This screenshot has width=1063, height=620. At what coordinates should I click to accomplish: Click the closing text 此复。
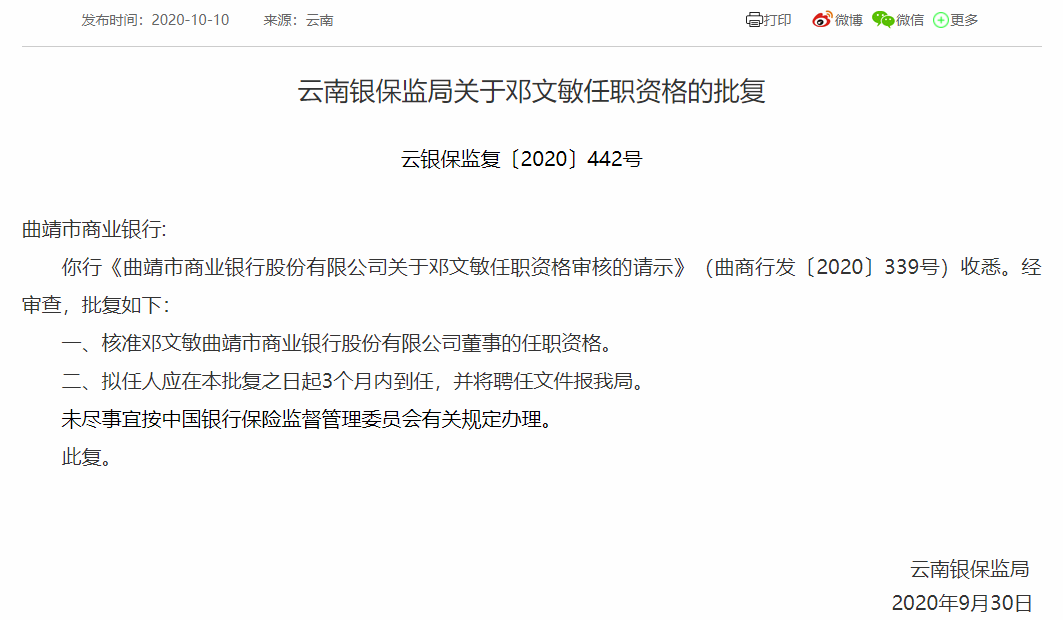(86, 458)
